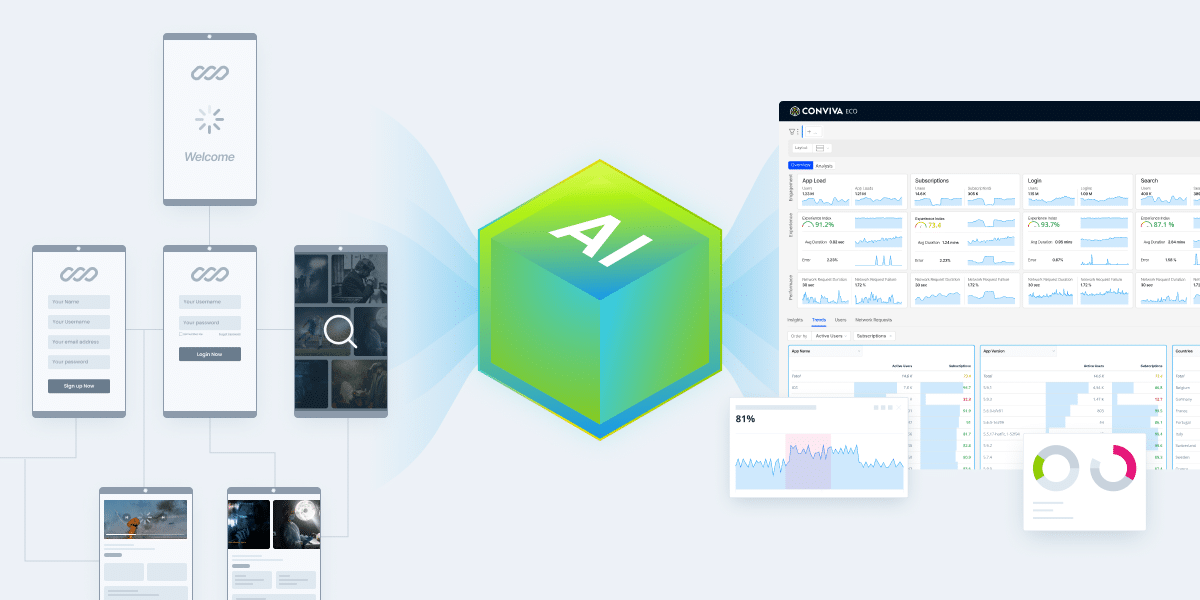Click the Conviva logo icon in header
The height and width of the screenshot is (600, 1200).
pos(796,111)
